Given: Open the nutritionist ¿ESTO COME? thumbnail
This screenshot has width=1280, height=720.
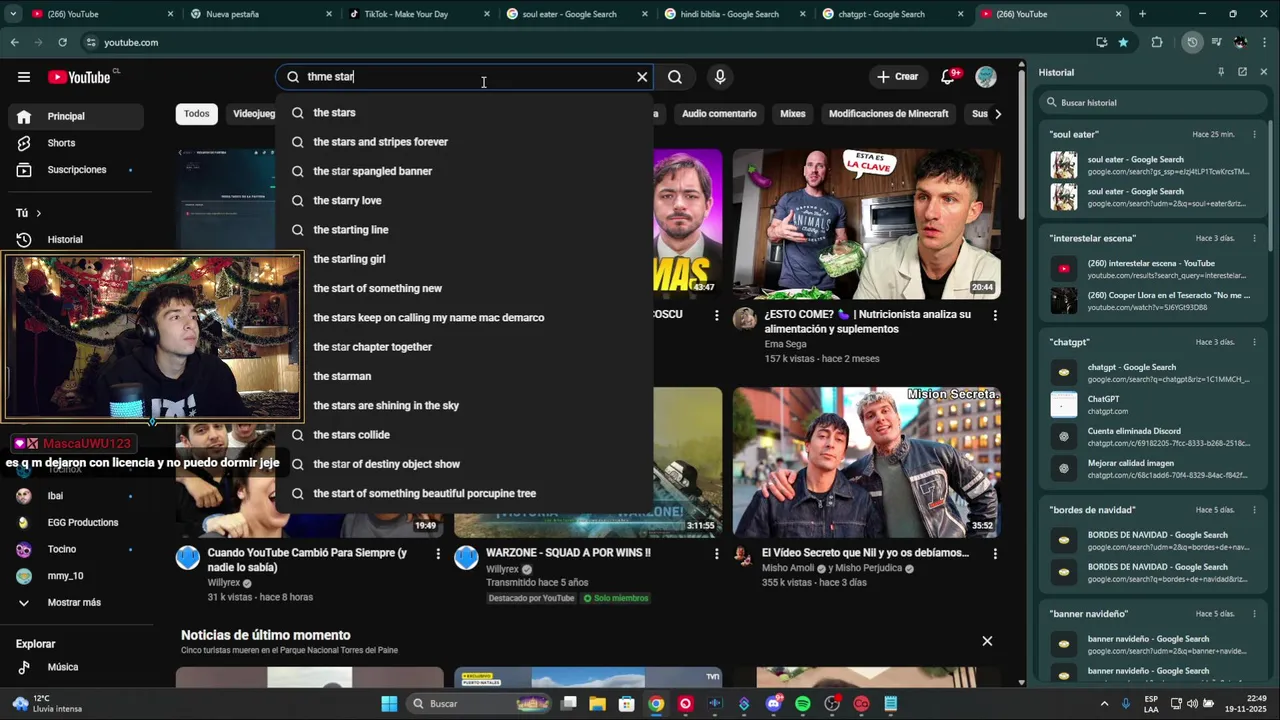Looking at the screenshot, I should (x=866, y=224).
